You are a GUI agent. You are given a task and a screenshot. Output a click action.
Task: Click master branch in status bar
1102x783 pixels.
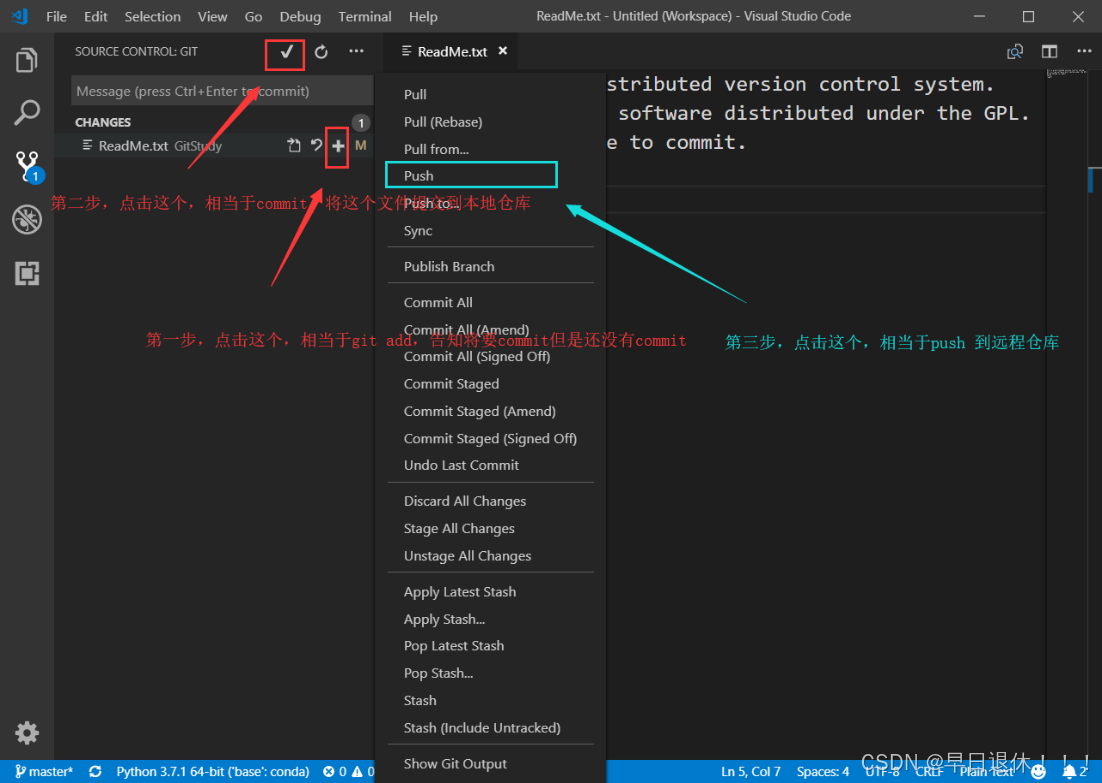[44, 771]
